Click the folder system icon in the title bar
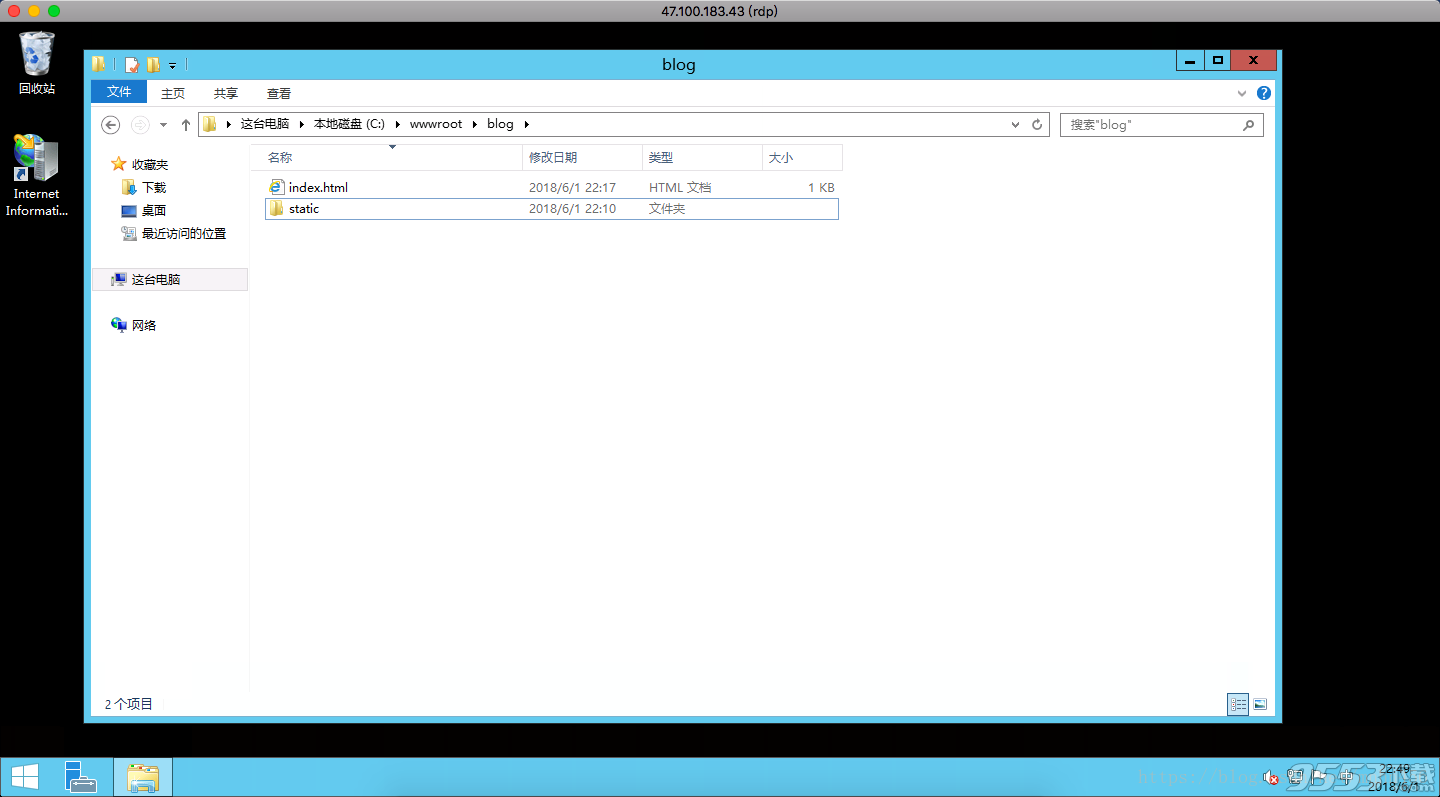1440x797 pixels. coord(99,64)
